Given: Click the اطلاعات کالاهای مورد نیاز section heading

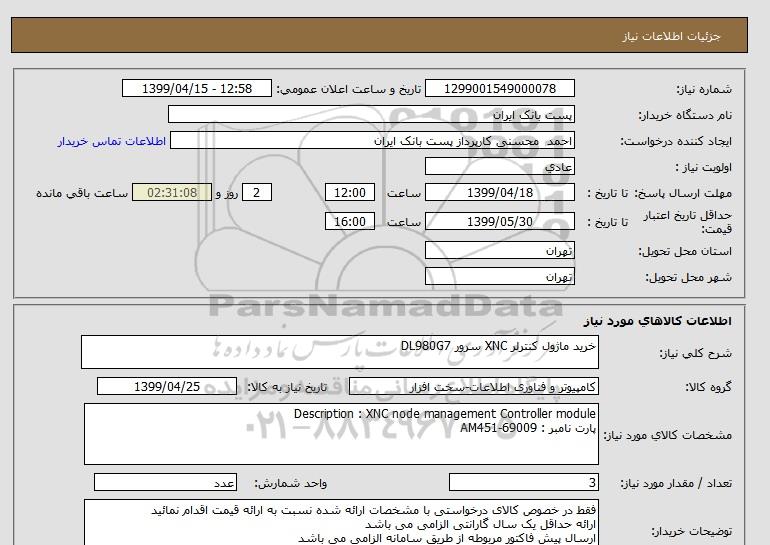Looking at the screenshot, I should click(x=658, y=321).
